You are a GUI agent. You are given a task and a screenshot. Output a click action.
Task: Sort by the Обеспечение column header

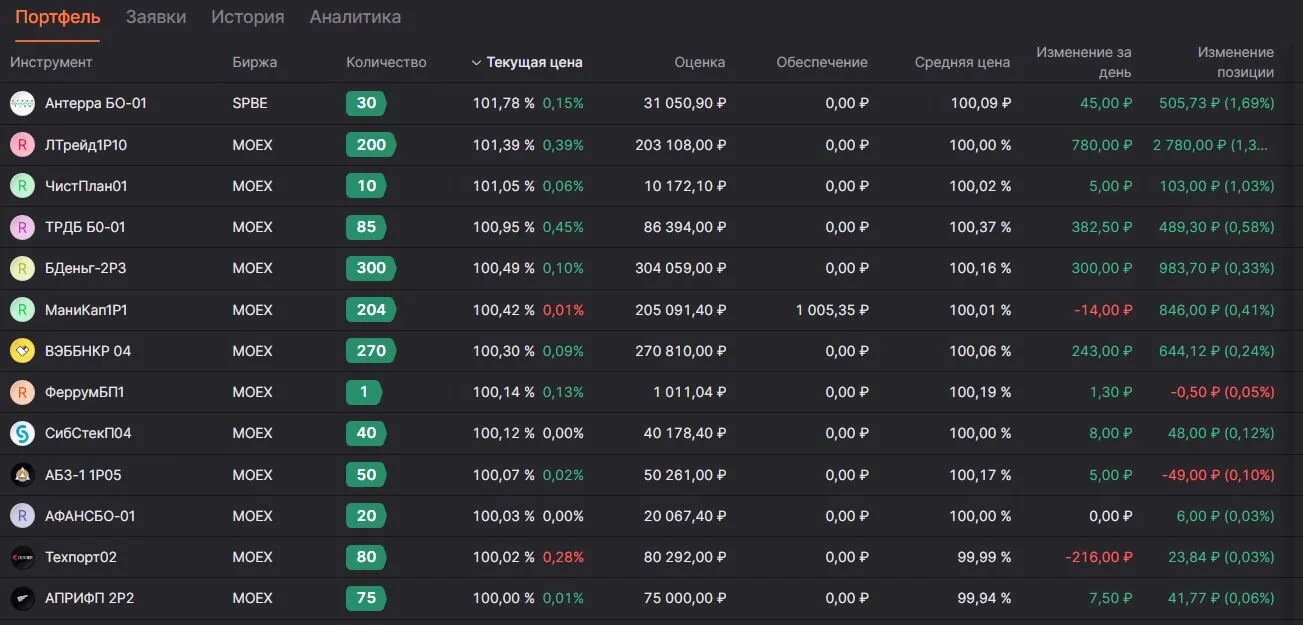(822, 62)
